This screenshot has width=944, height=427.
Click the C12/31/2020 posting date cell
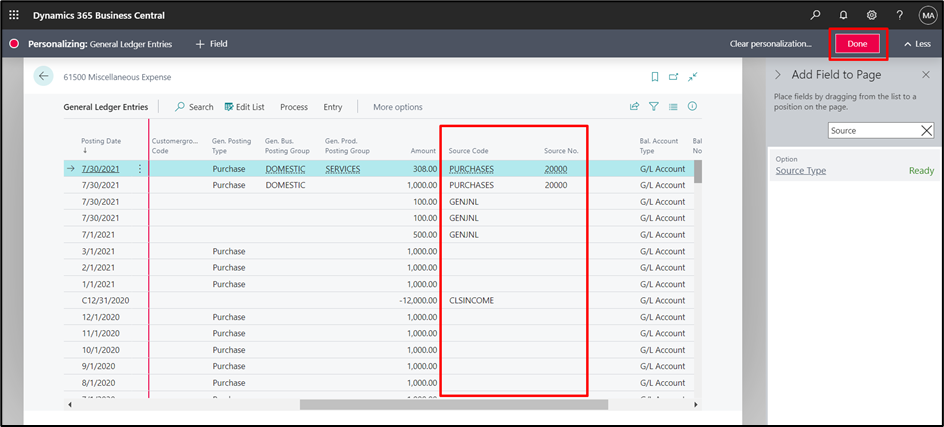(105, 301)
